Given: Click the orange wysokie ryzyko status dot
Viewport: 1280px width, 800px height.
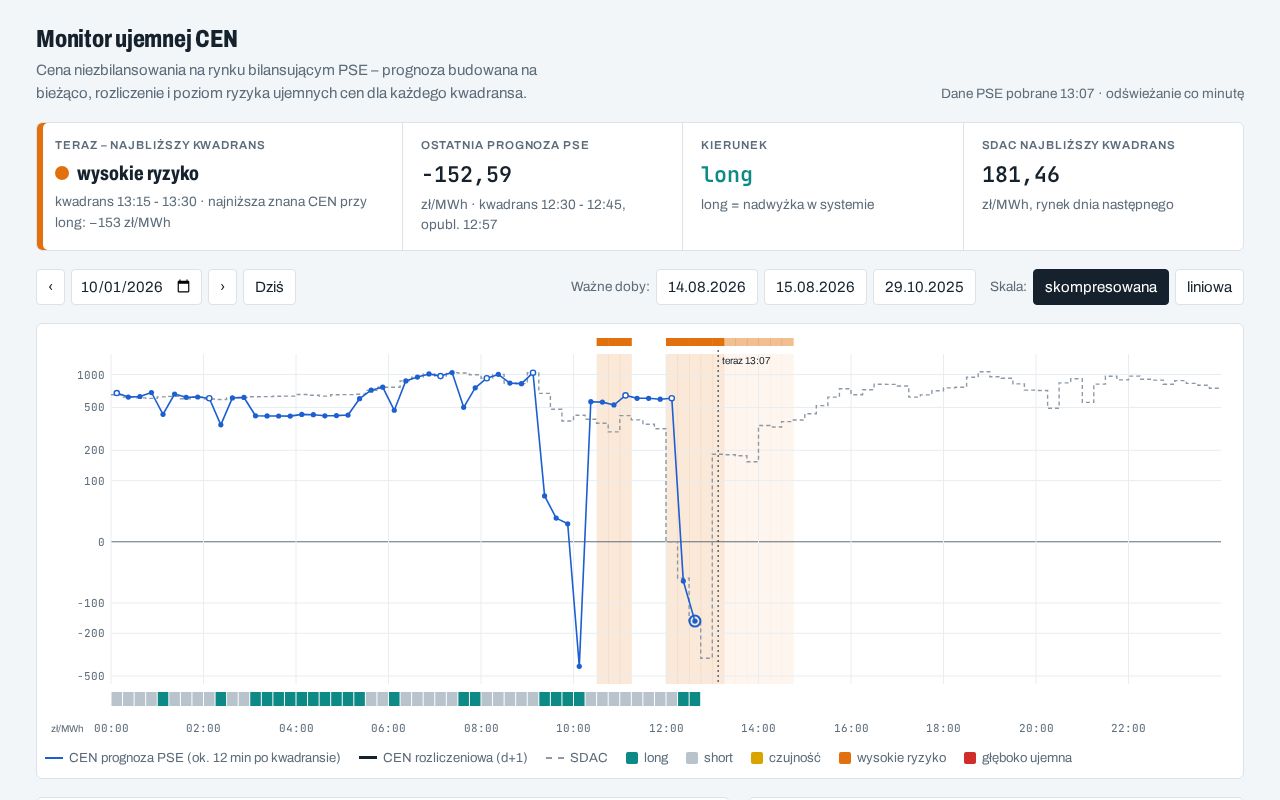Looking at the screenshot, I should tap(62, 173).
